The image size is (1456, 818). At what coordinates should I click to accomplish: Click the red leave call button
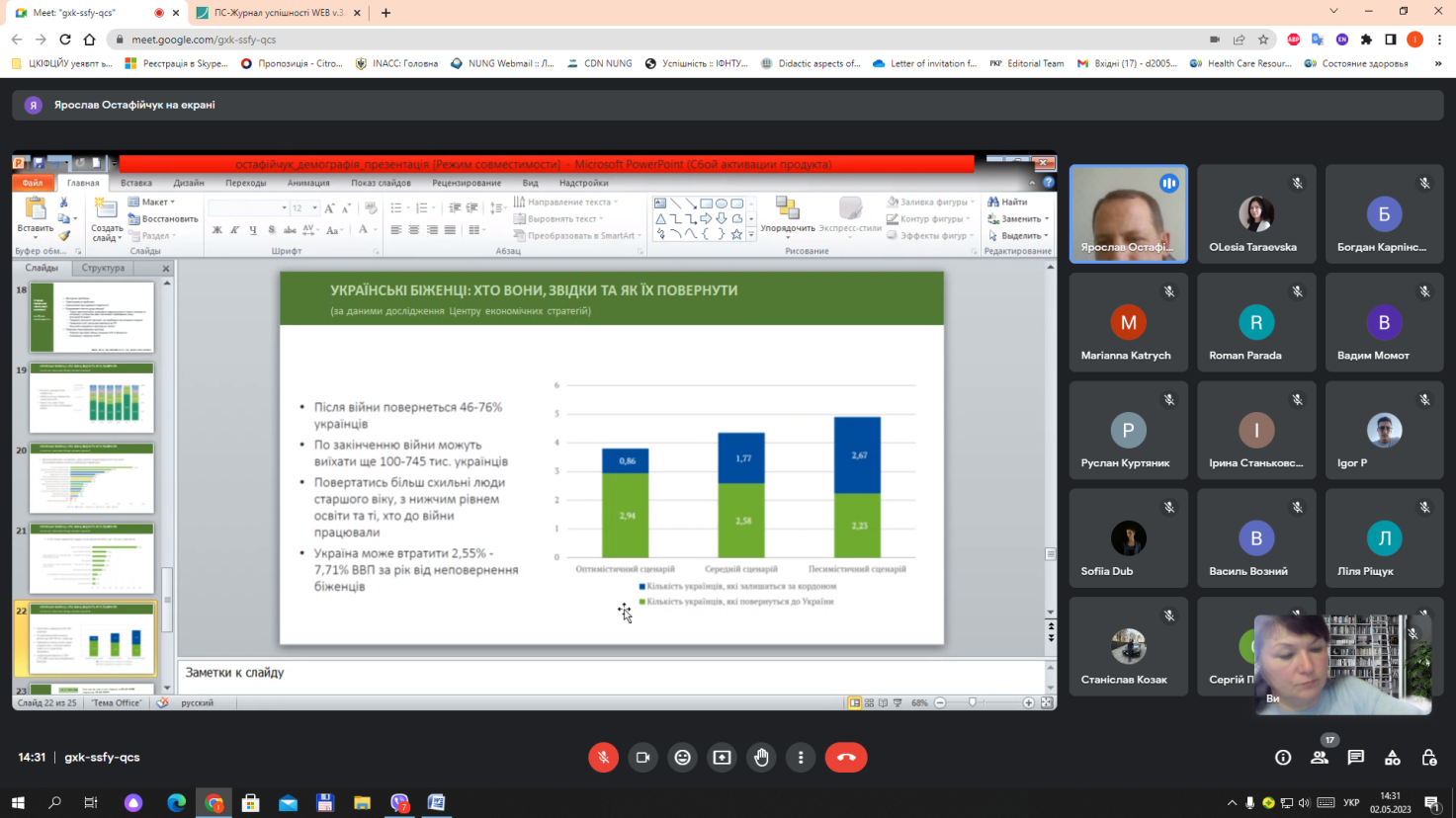tap(846, 757)
